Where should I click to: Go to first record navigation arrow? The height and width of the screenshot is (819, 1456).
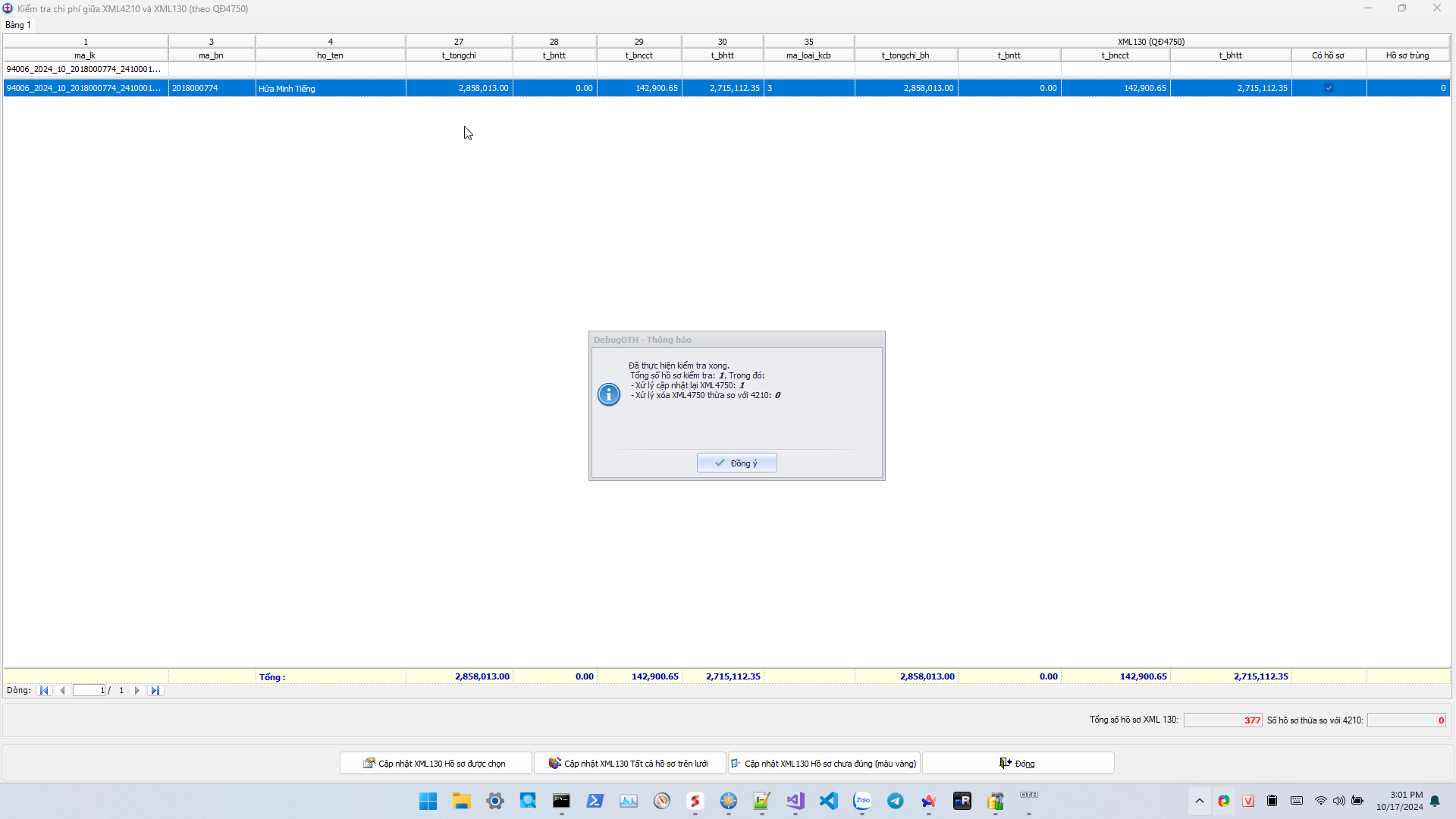pyautogui.click(x=44, y=690)
